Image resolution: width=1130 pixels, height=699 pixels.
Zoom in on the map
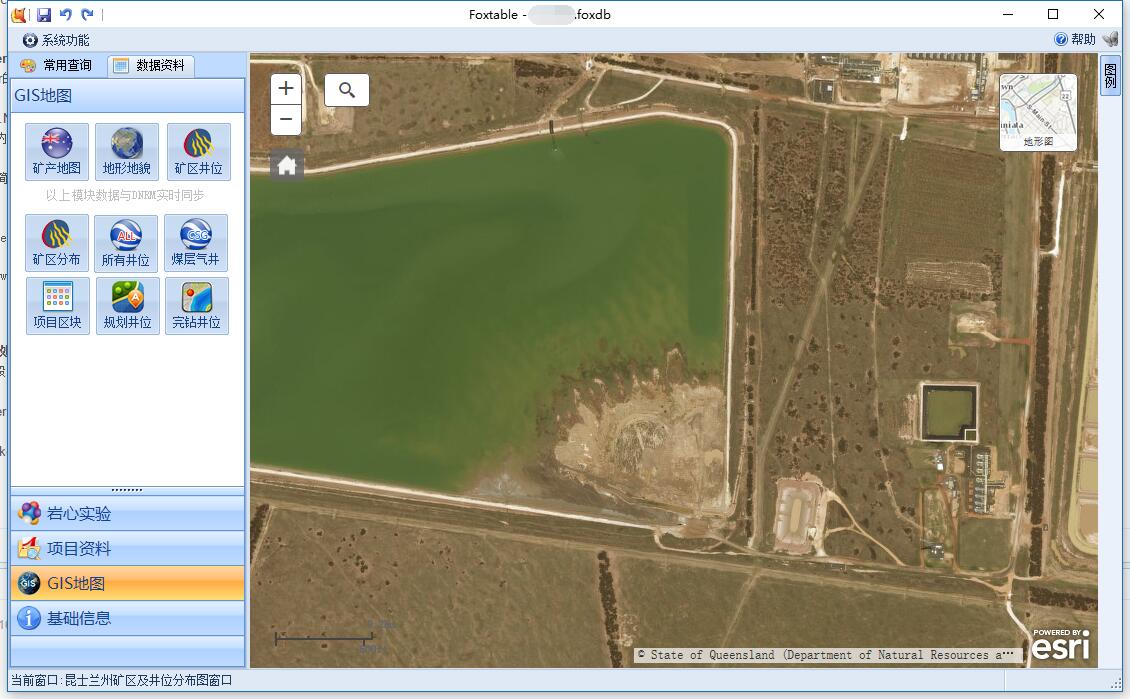[286, 89]
